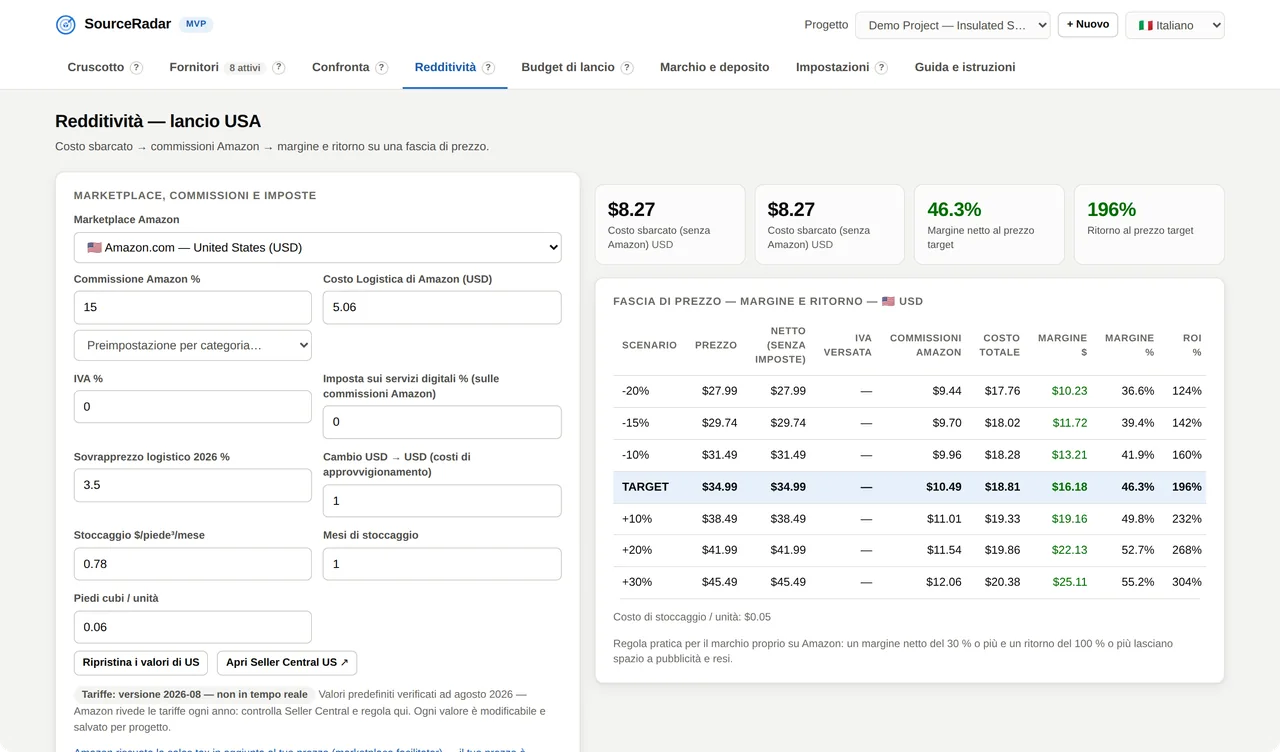Open Marchio e deposito tab
Image resolution: width=1280 pixels, height=752 pixels.
click(x=715, y=67)
